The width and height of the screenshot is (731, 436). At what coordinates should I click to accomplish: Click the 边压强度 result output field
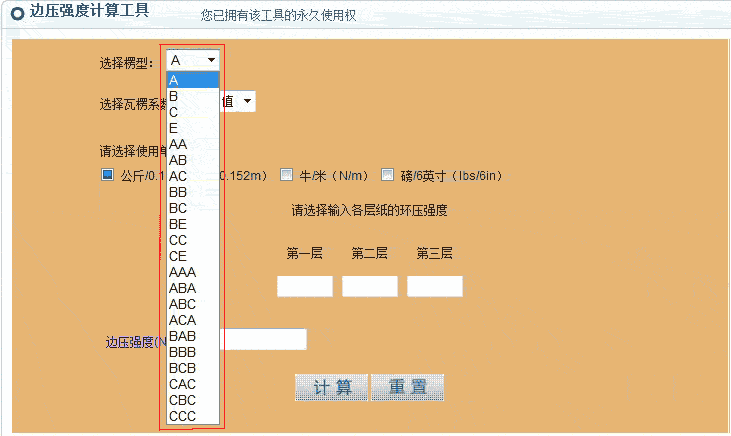coord(263,340)
